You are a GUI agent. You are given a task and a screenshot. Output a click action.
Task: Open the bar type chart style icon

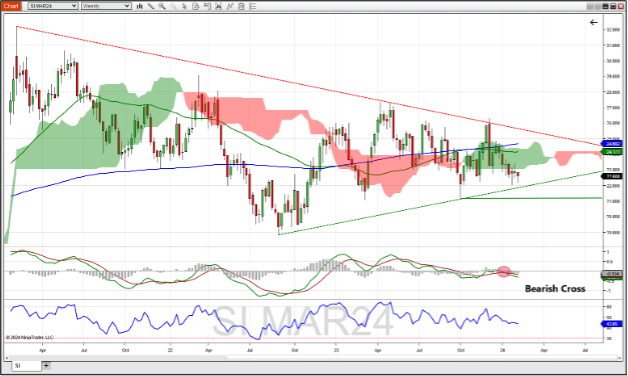pyautogui.click(x=140, y=6)
